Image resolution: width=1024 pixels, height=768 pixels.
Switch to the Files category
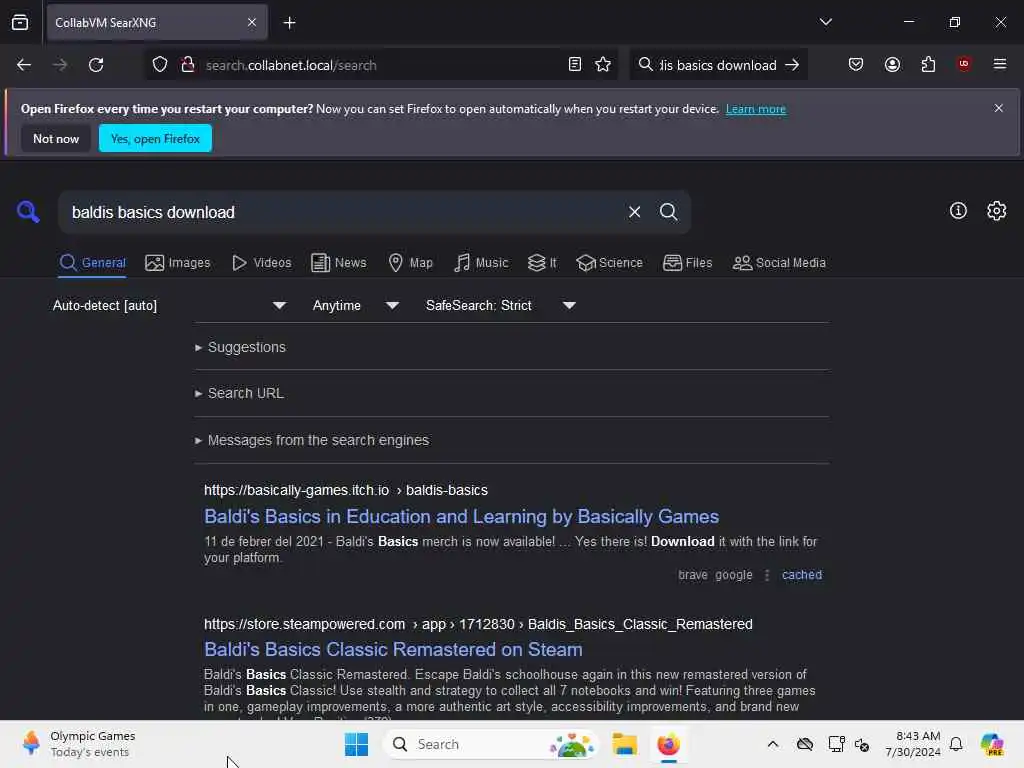point(687,263)
